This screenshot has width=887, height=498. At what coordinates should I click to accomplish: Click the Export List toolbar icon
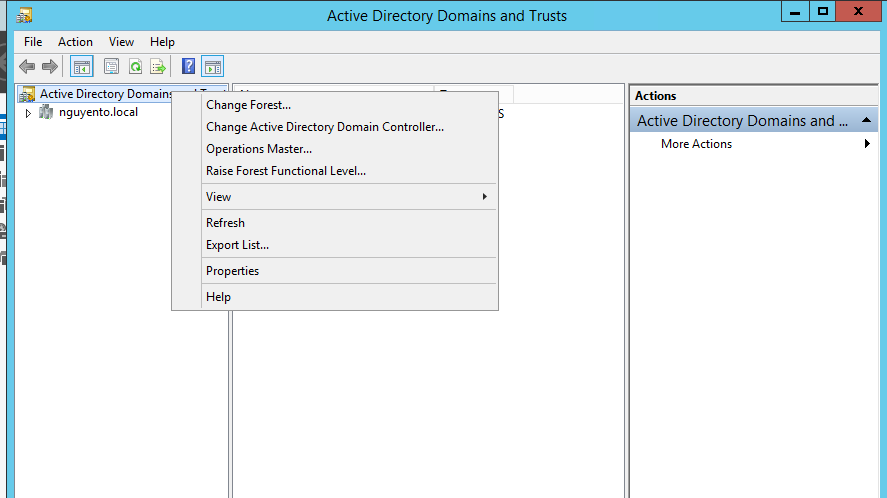click(x=158, y=67)
